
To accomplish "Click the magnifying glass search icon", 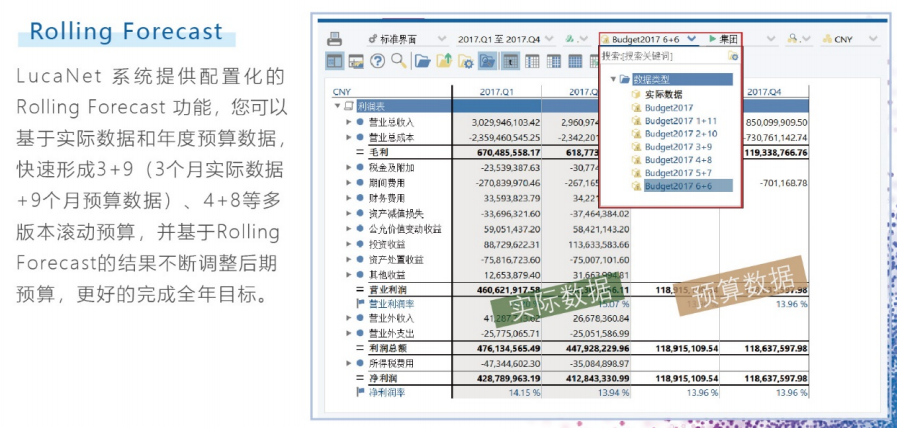I will (x=398, y=62).
